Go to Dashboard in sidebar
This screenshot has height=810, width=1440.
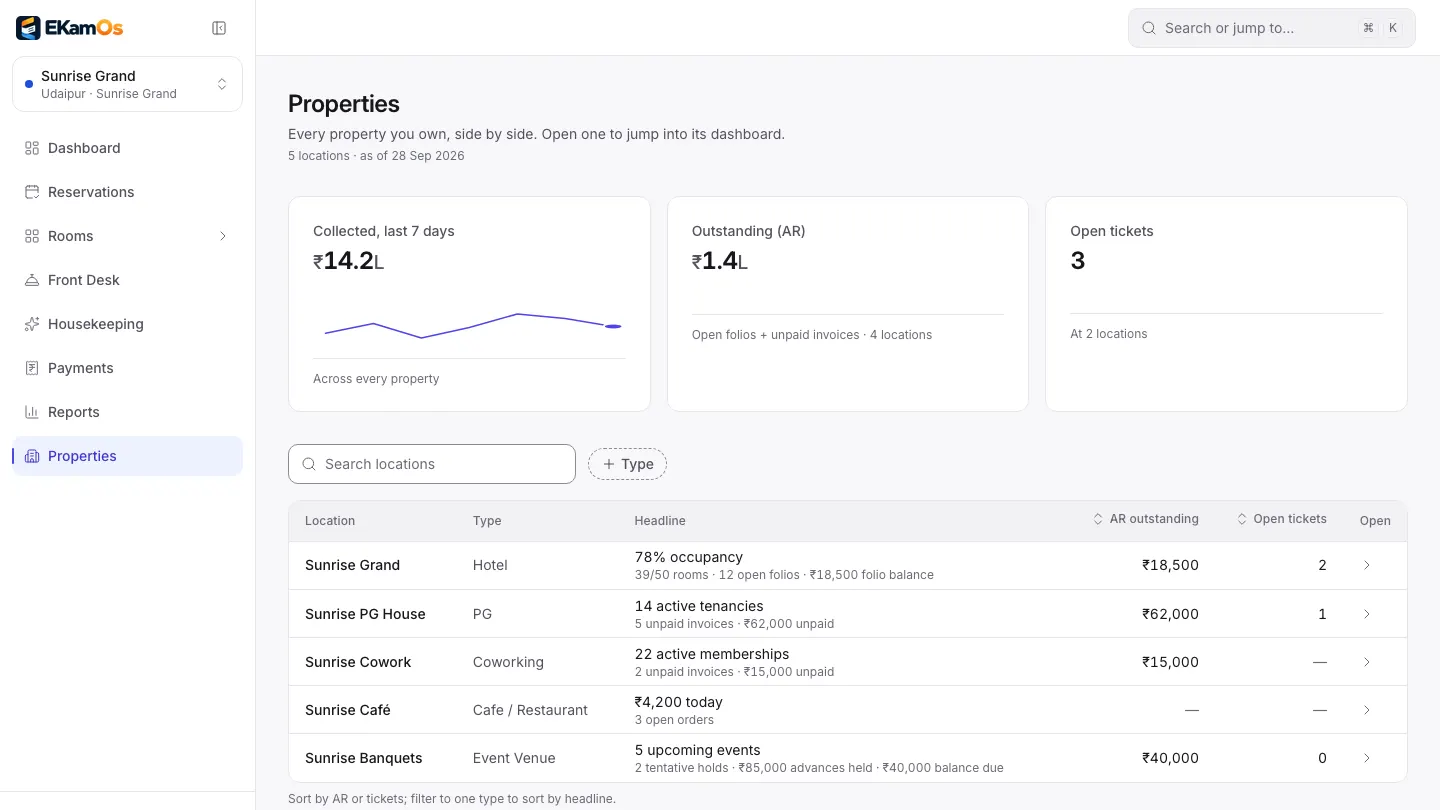(128, 148)
